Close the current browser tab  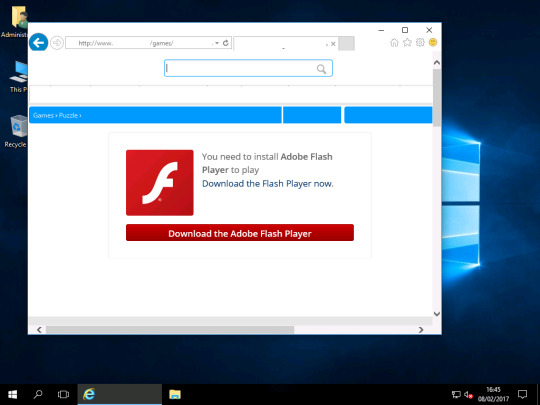(333, 44)
